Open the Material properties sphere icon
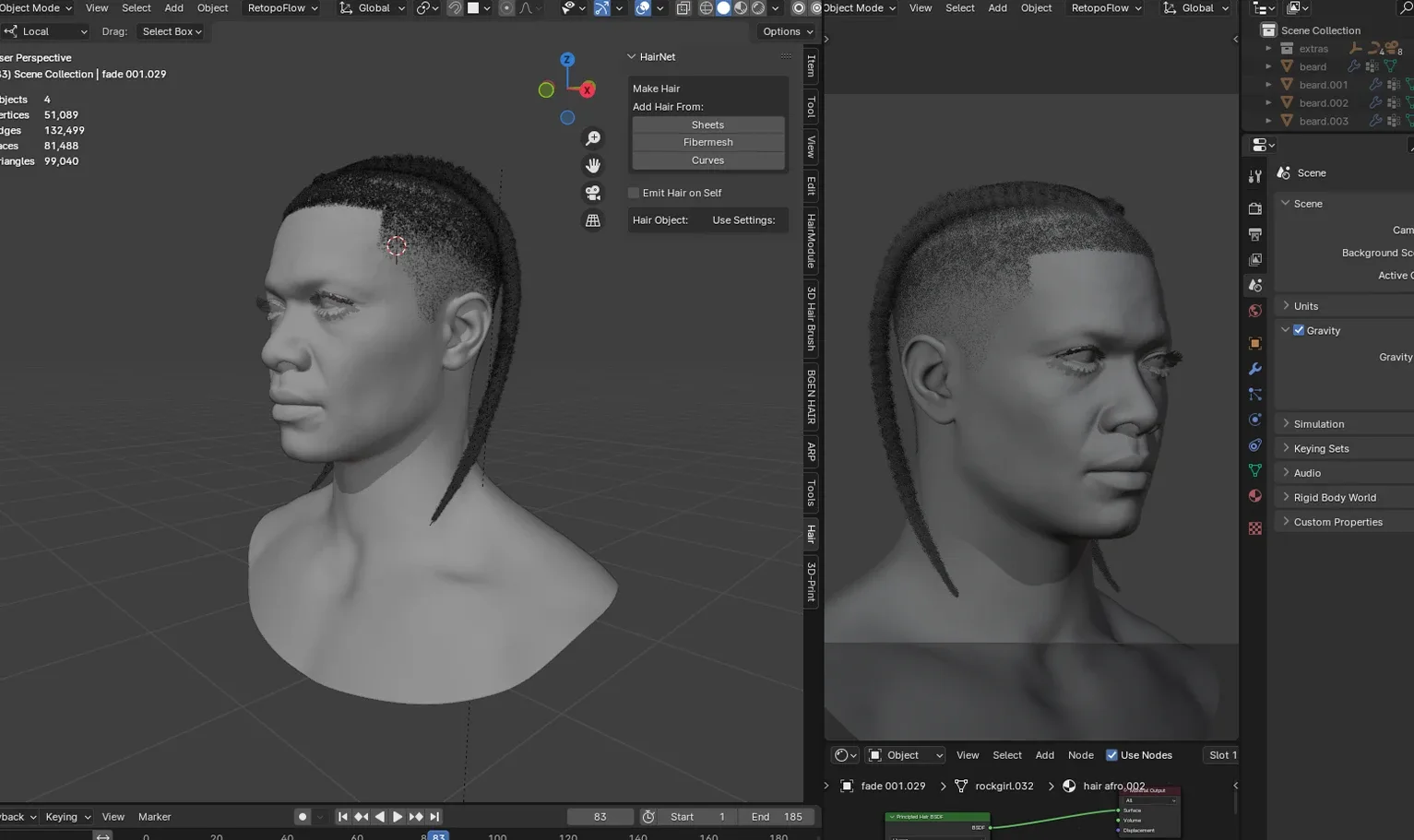The height and width of the screenshot is (840, 1414). [x=1254, y=496]
